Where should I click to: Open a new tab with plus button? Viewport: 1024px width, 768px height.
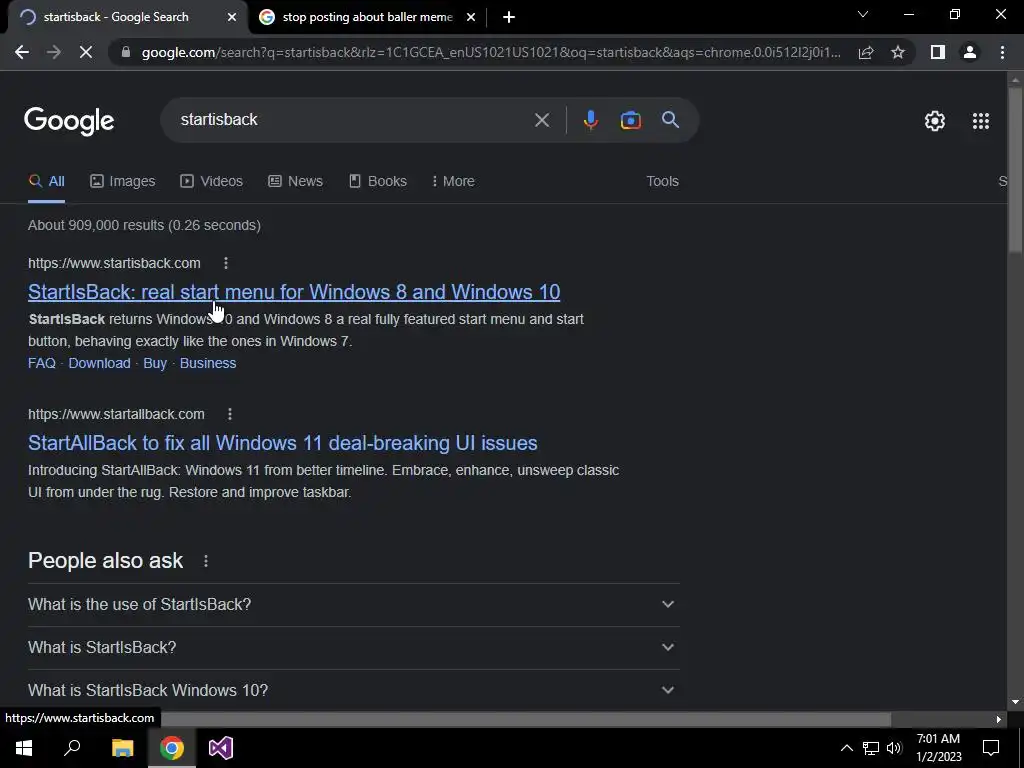coord(509,17)
